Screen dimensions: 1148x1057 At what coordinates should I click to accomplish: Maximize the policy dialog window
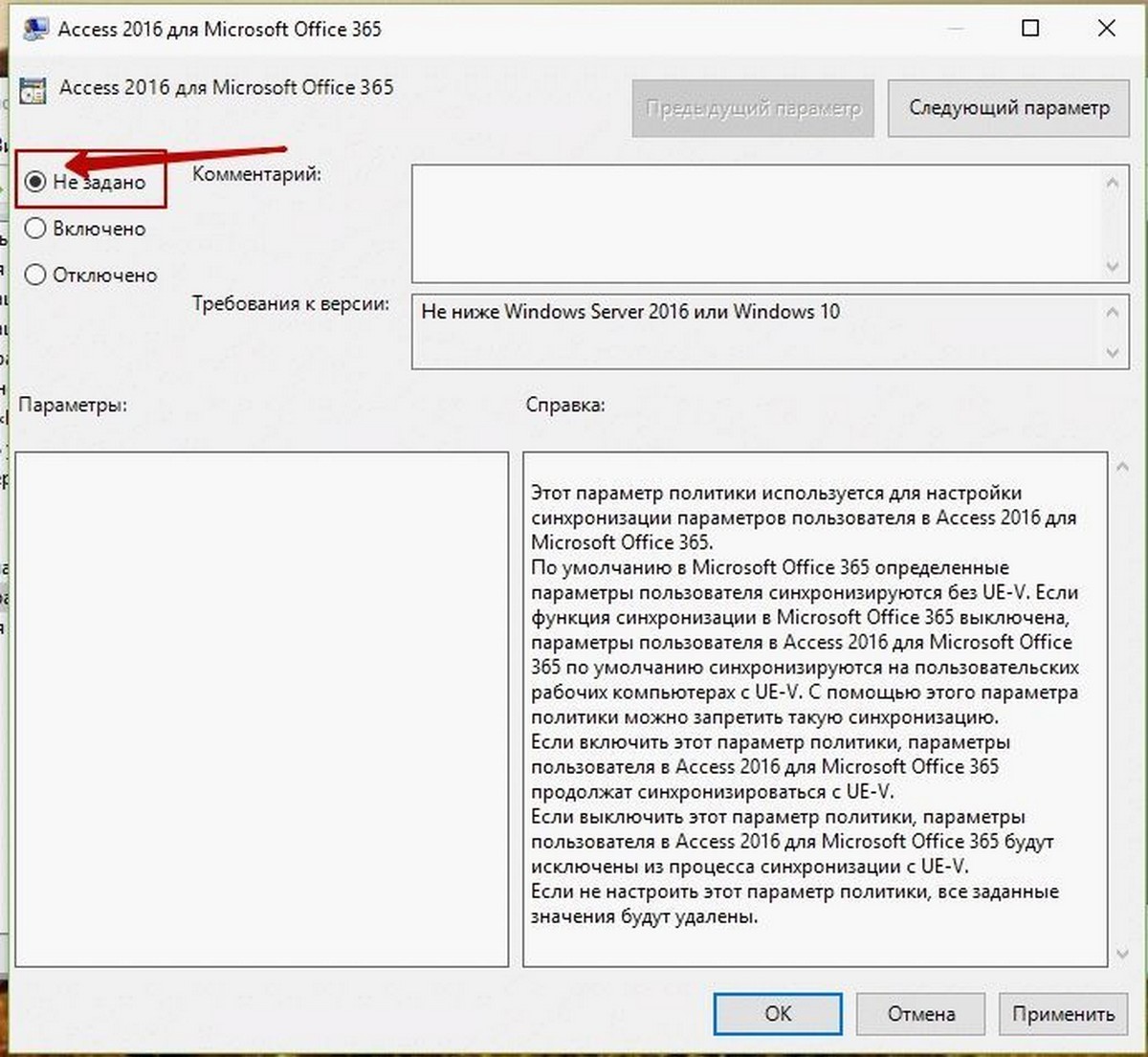[x=1030, y=28]
